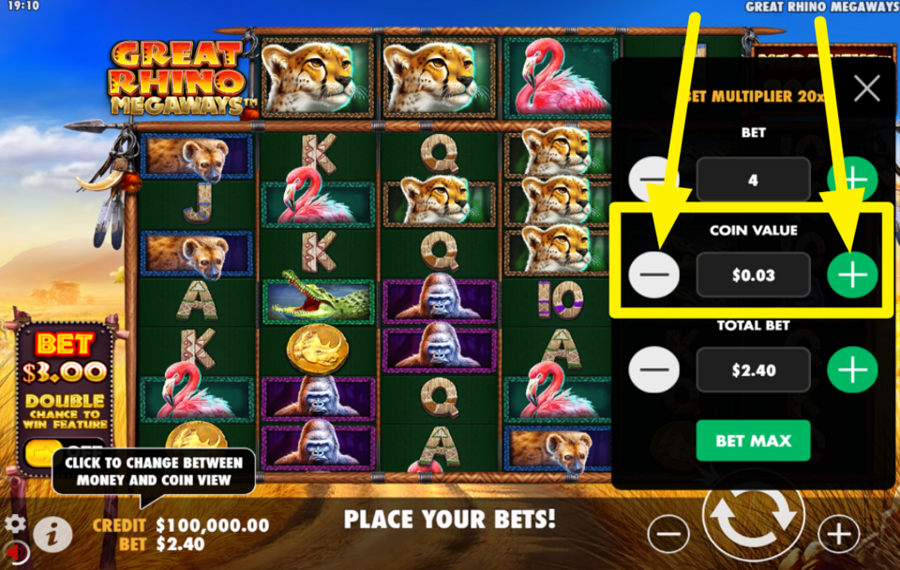Screen dimensions: 900x570
Task: Increase coin value with the green plus
Action: pyautogui.click(x=852, y=275)
